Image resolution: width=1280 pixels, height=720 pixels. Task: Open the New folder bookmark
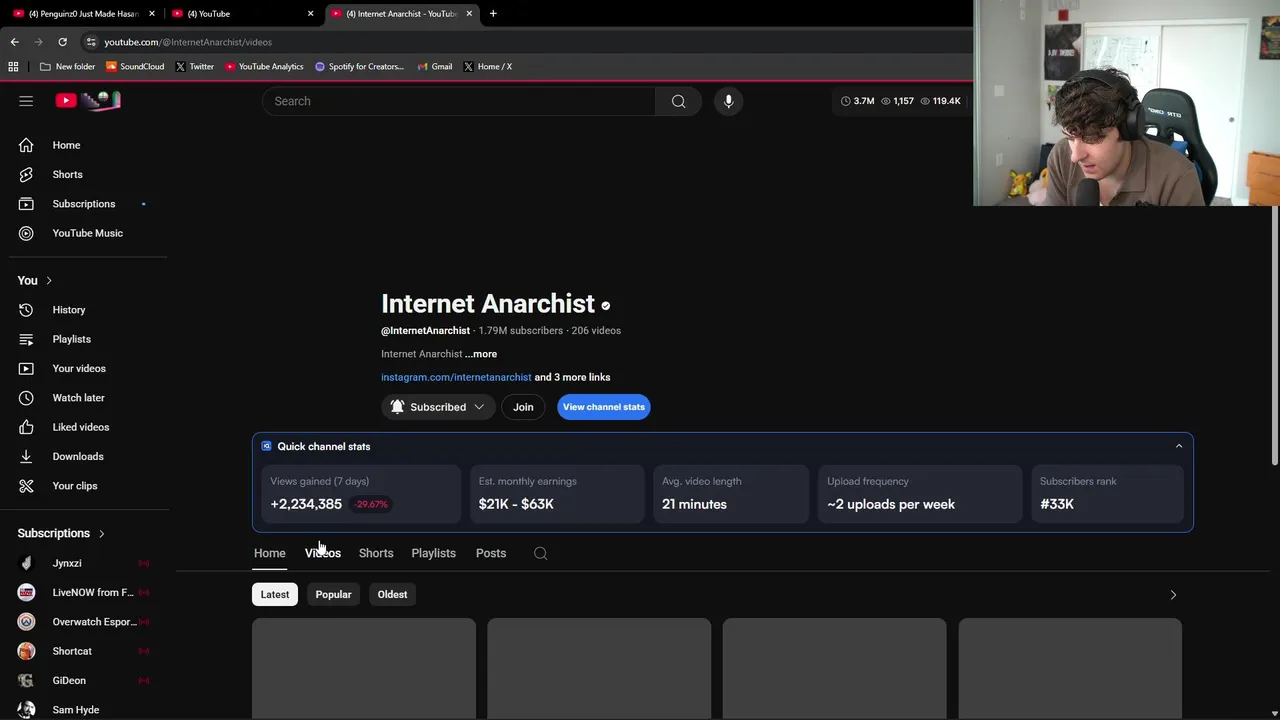click(67, 66)
